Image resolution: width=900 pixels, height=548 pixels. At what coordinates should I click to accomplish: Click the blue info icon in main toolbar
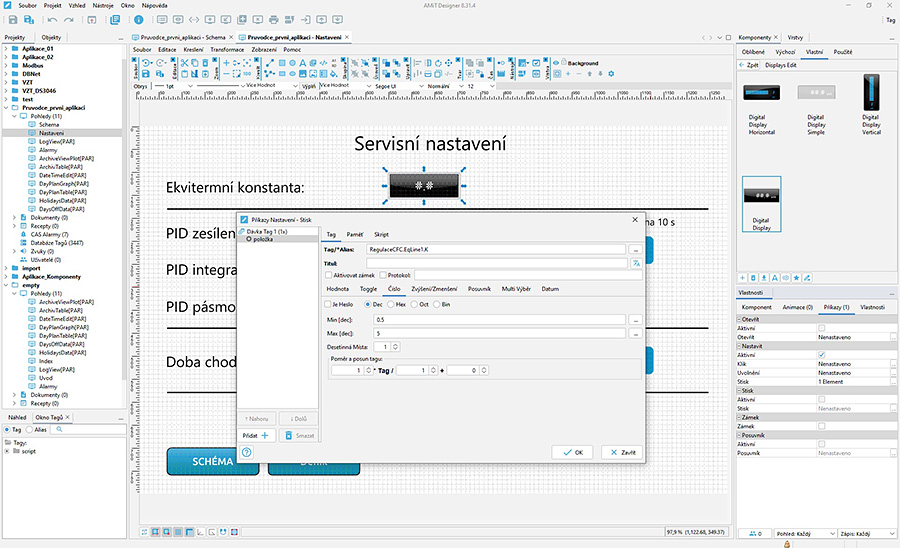138,20
